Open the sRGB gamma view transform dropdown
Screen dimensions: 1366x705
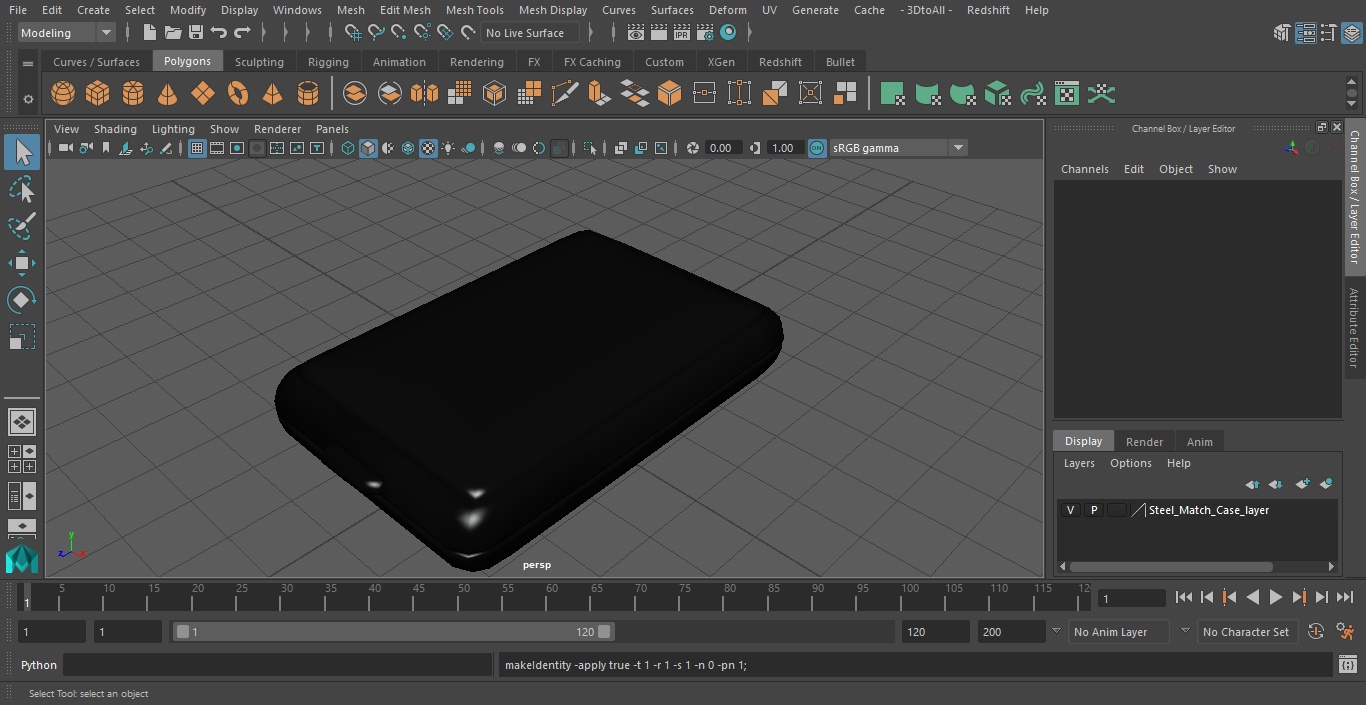898,148
